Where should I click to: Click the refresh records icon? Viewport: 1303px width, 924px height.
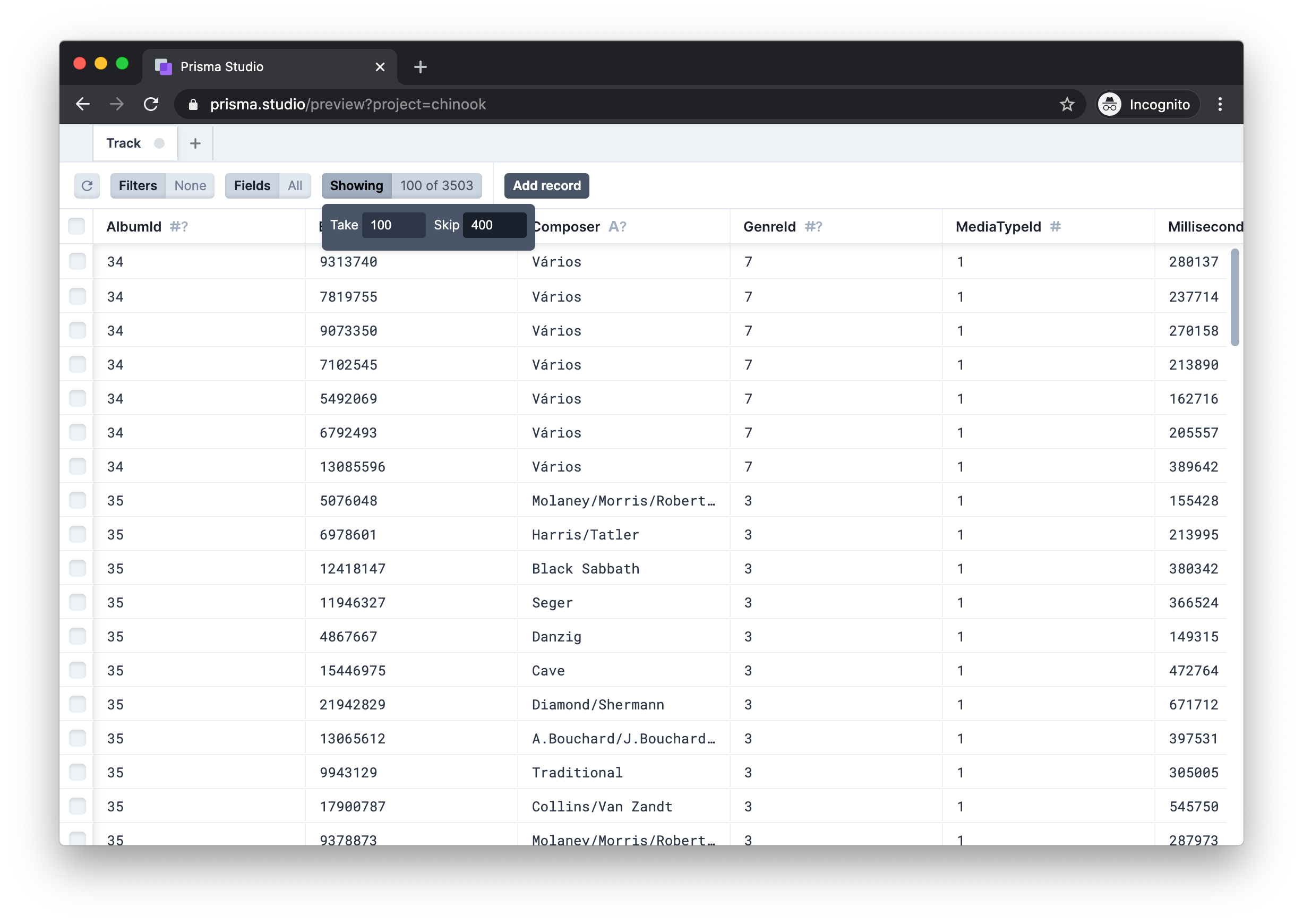tap(87, 185)
